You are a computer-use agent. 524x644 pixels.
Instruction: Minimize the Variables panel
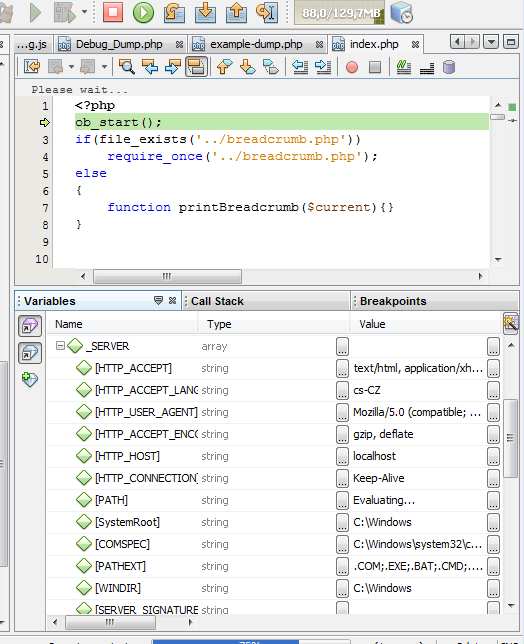(158, 301)
